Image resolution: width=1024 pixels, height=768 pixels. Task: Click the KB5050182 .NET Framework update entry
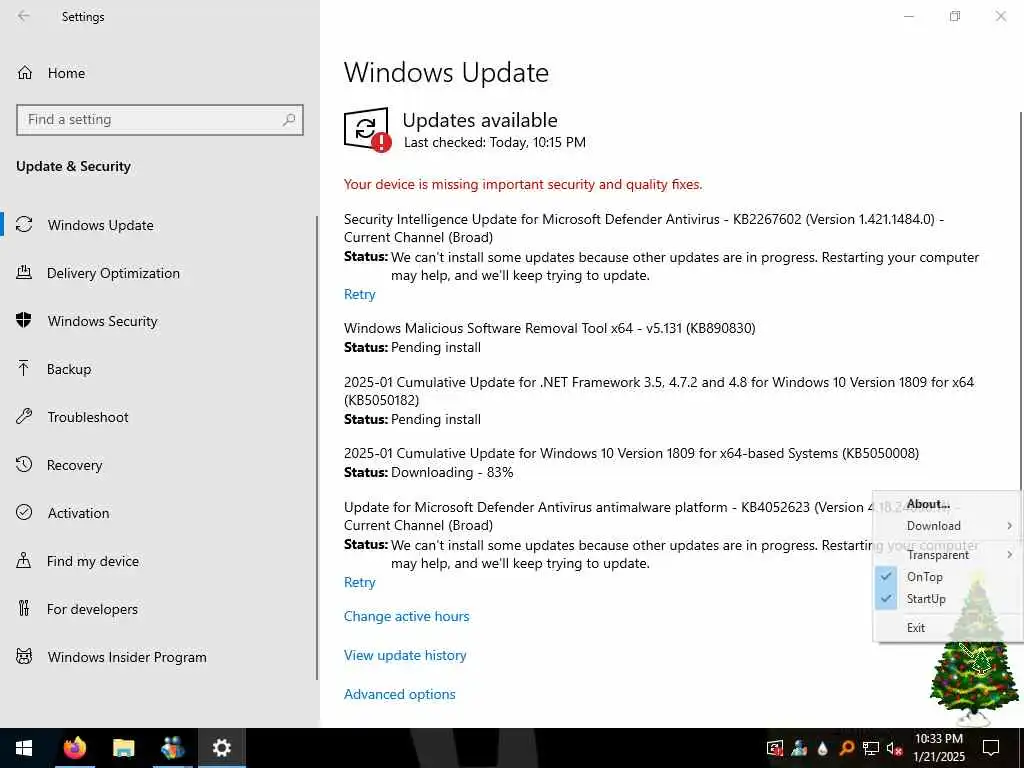659,391
